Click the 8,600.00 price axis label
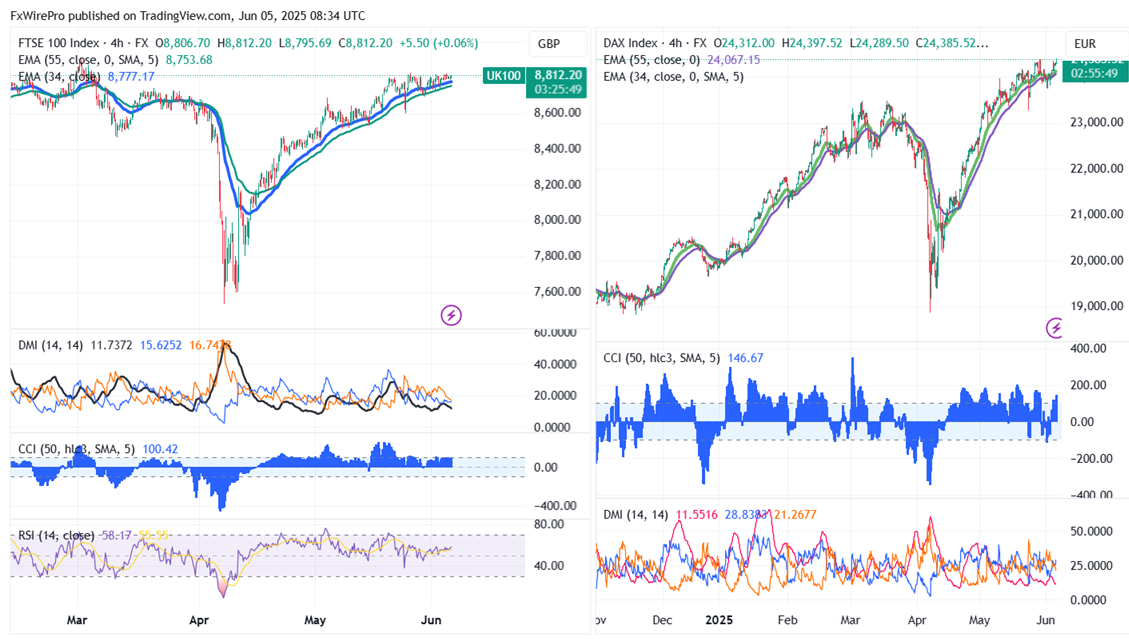The width and height of the screenshot is (1129, 639). (x=557, y=112)
